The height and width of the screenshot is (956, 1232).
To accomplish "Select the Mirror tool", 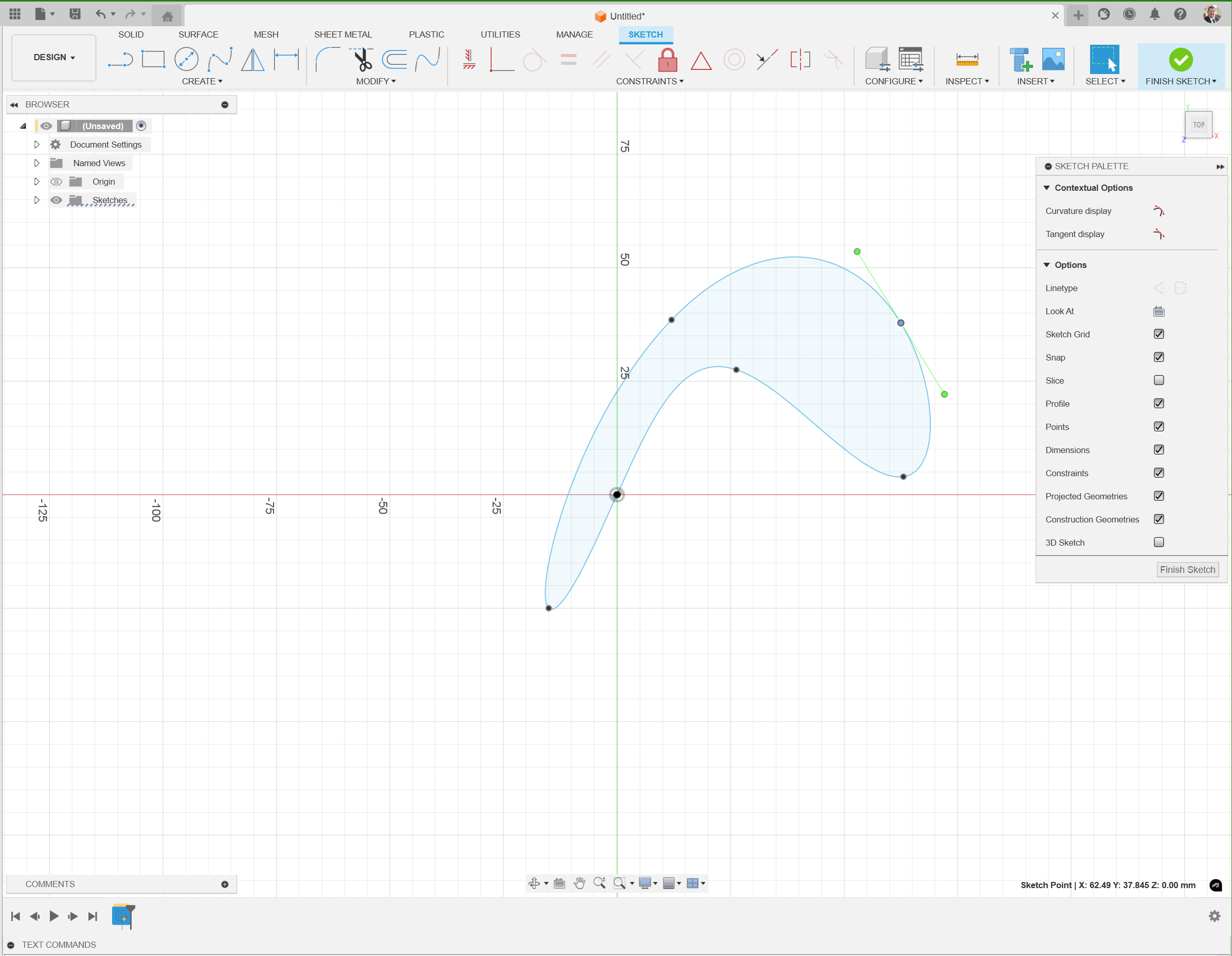I will [x=252, y=59].
